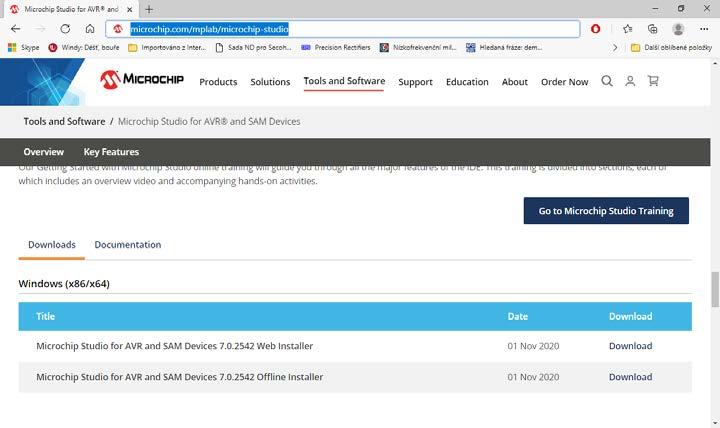Screen dimensions: 720x428
Task: Open the Education menu
Action: tap(467, 82)
